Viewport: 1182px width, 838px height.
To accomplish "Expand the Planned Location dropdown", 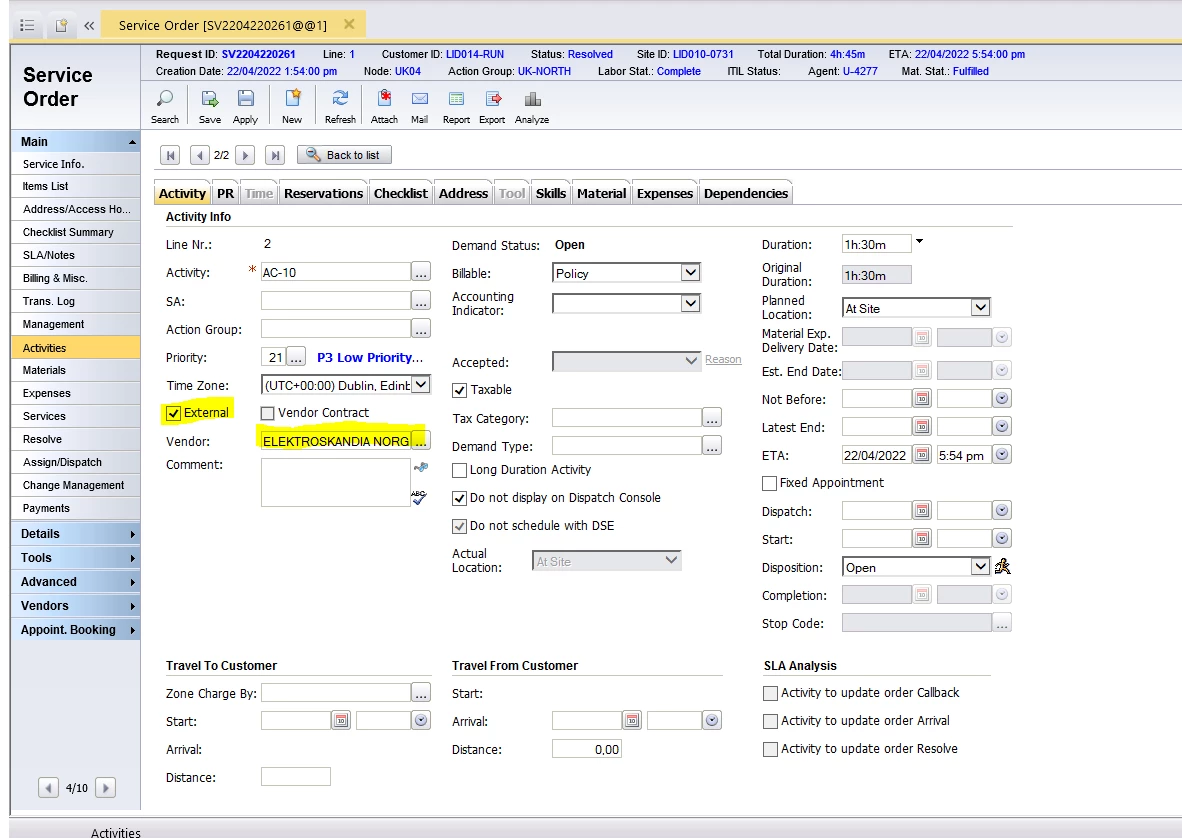I will point(980,308).
